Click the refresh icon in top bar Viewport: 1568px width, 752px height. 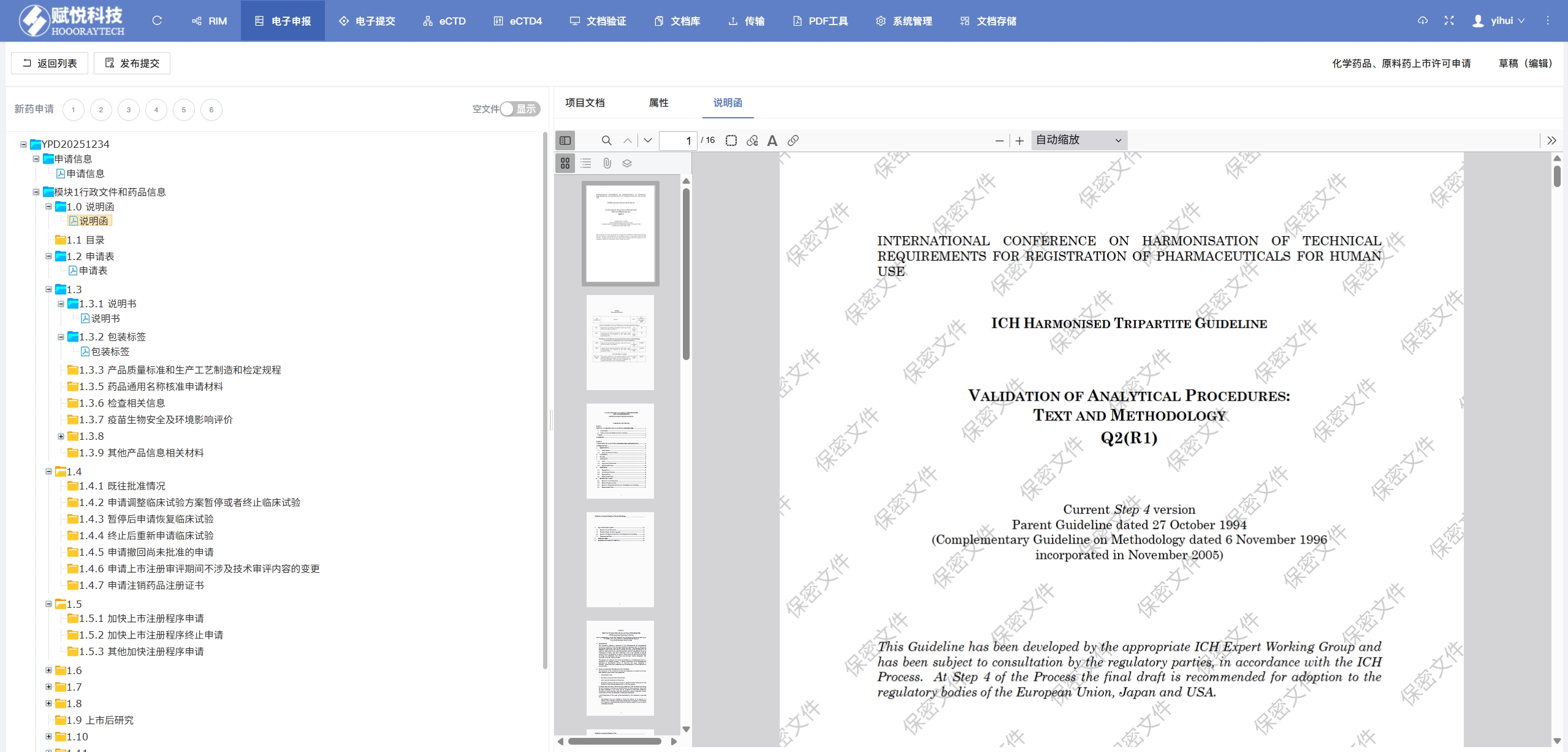pos(157,21)
